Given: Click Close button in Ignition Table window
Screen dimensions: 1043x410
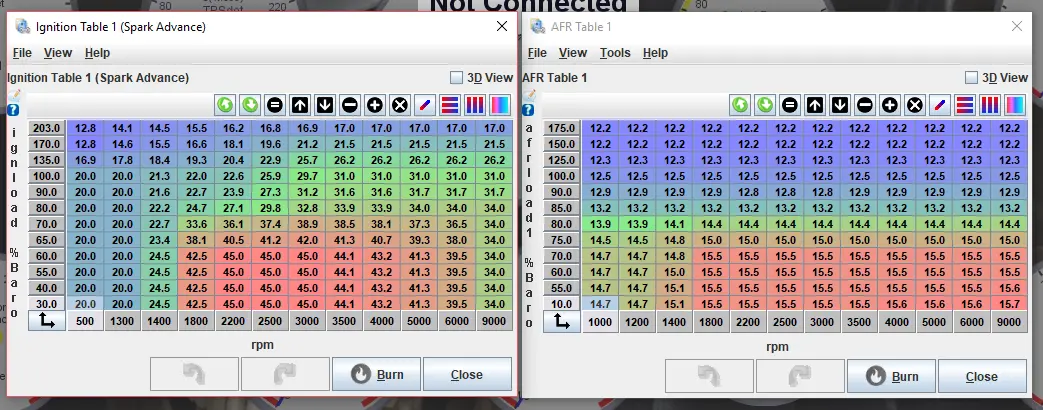Looking at the screenshot, I should (467, 374).
